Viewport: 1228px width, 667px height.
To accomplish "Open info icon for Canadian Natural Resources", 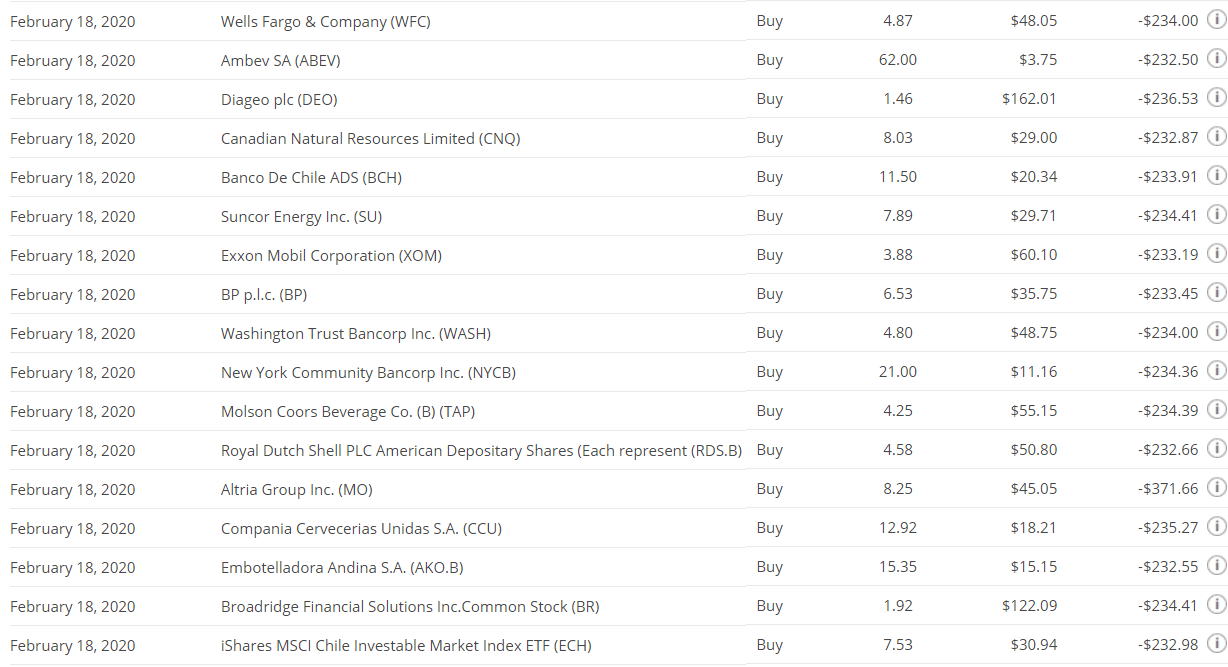I will (1217, 136).
